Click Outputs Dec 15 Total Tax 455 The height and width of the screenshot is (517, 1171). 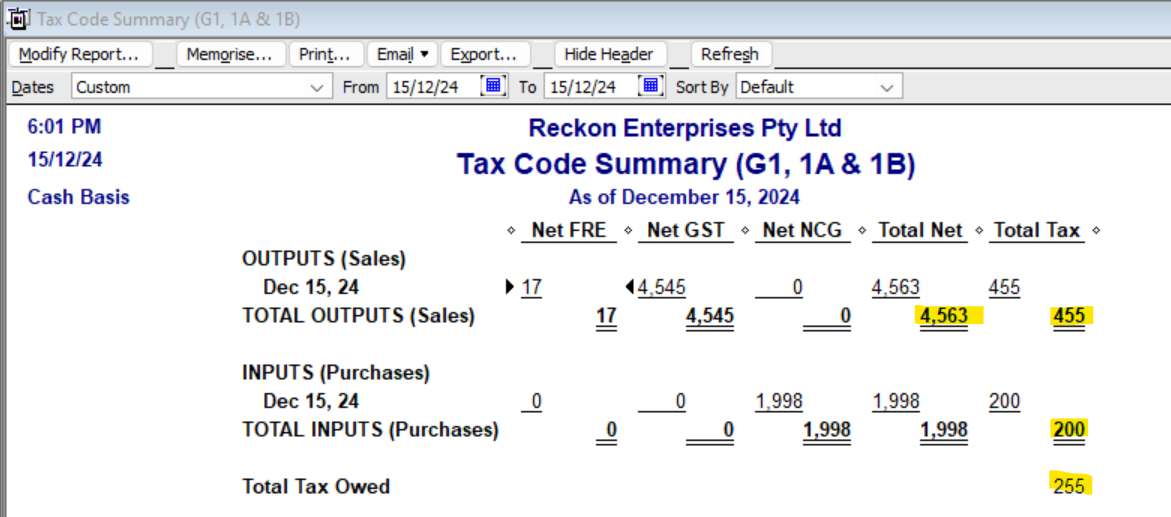tap(1004, 288)
